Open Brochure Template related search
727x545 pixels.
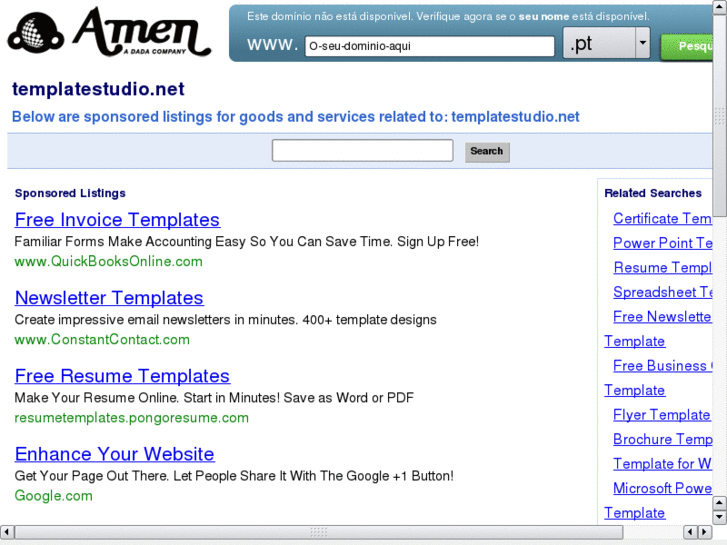pos(662,439)
